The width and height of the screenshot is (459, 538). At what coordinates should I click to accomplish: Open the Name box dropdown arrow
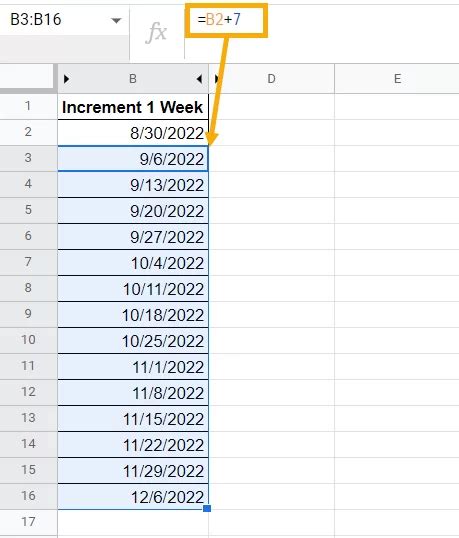point(117,21)
